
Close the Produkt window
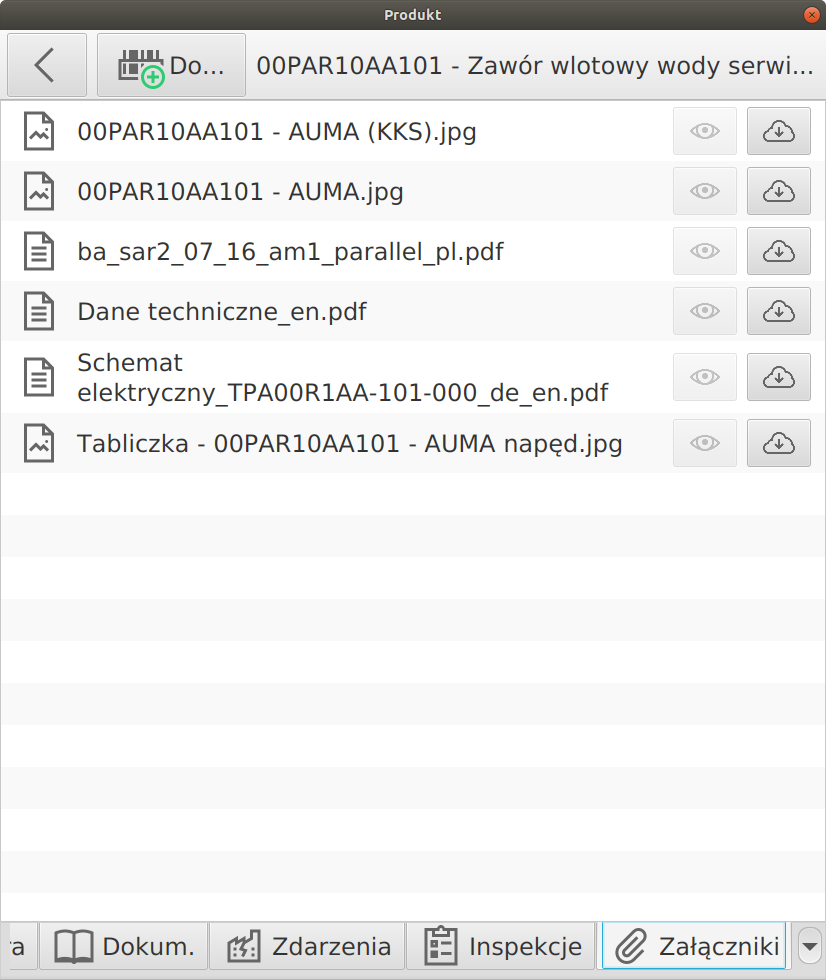point(811,15)
